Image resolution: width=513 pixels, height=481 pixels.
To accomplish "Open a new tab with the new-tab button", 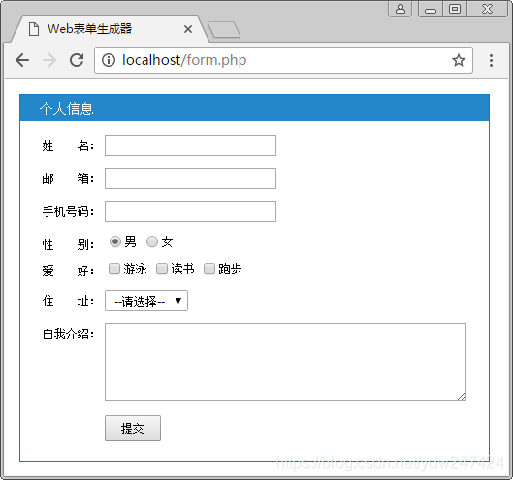I will (224, 30).
